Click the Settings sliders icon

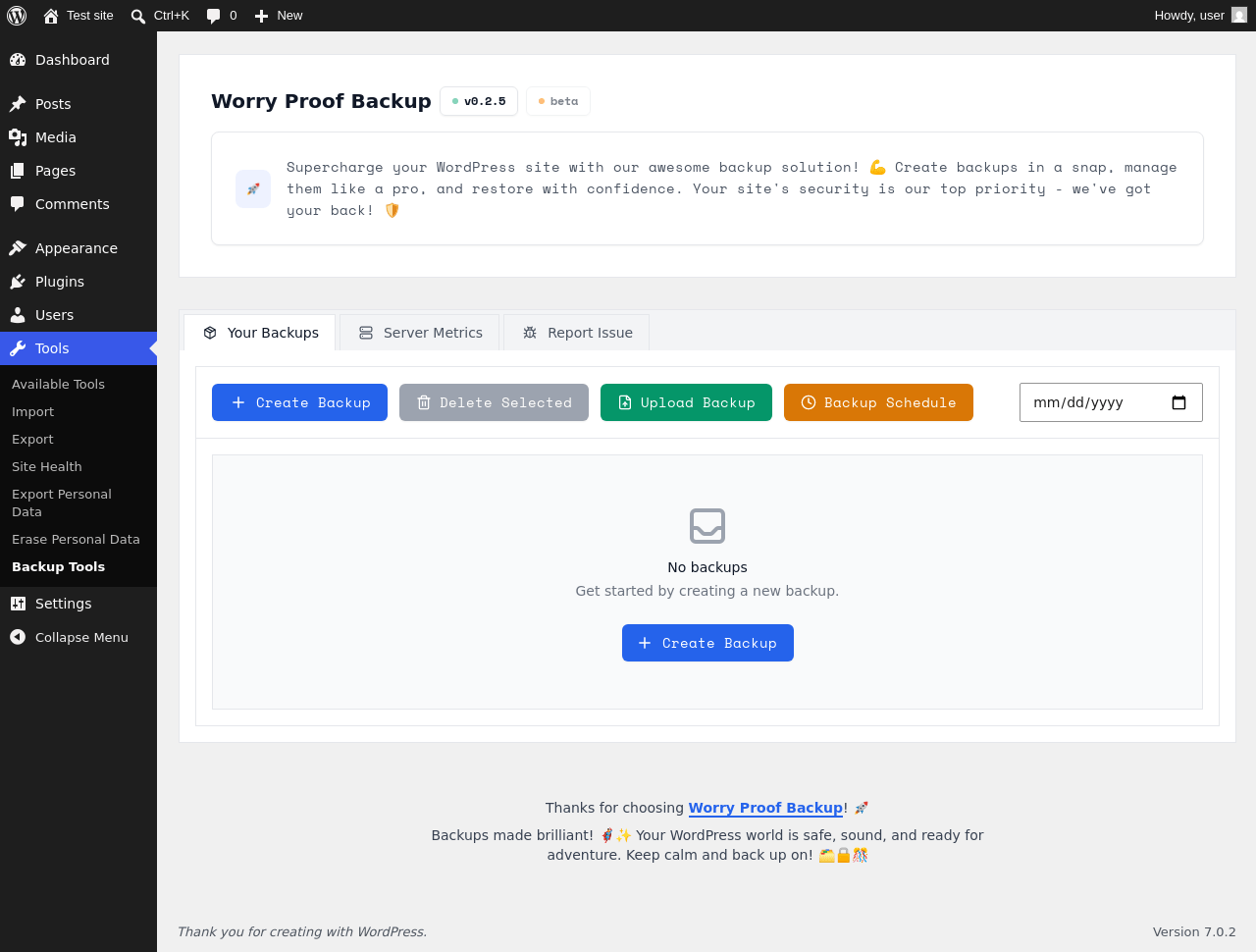click(x=18, y=604)
